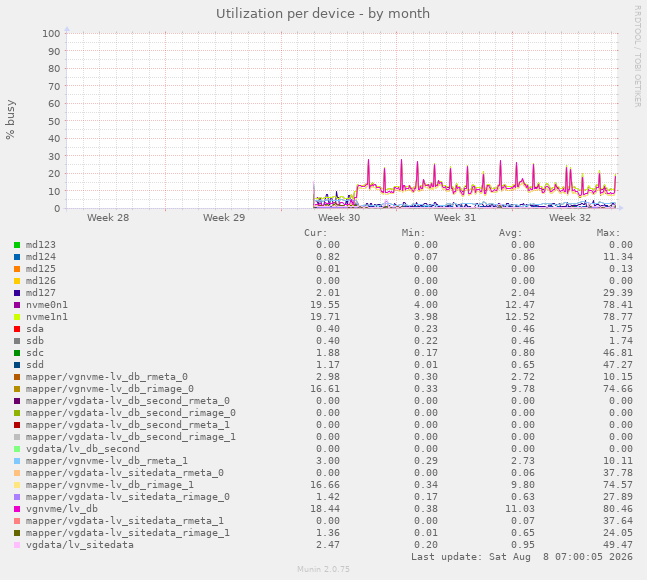Screen dimensions: 647x580
Task: Select the md125 legend label
Action: click(41, 269)
